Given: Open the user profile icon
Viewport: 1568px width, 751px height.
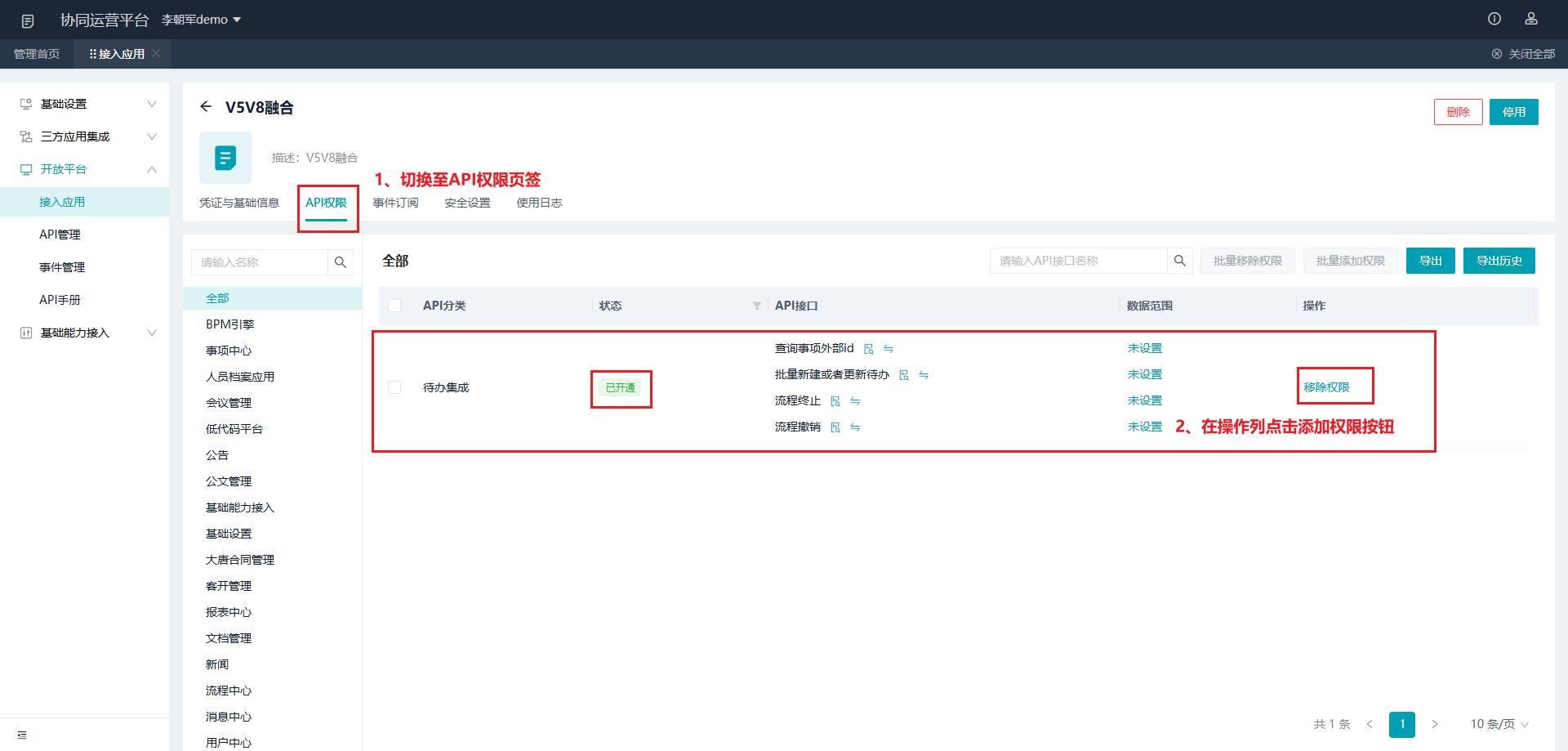Looking at the screenshot, I should click(x=1531, y=19).
